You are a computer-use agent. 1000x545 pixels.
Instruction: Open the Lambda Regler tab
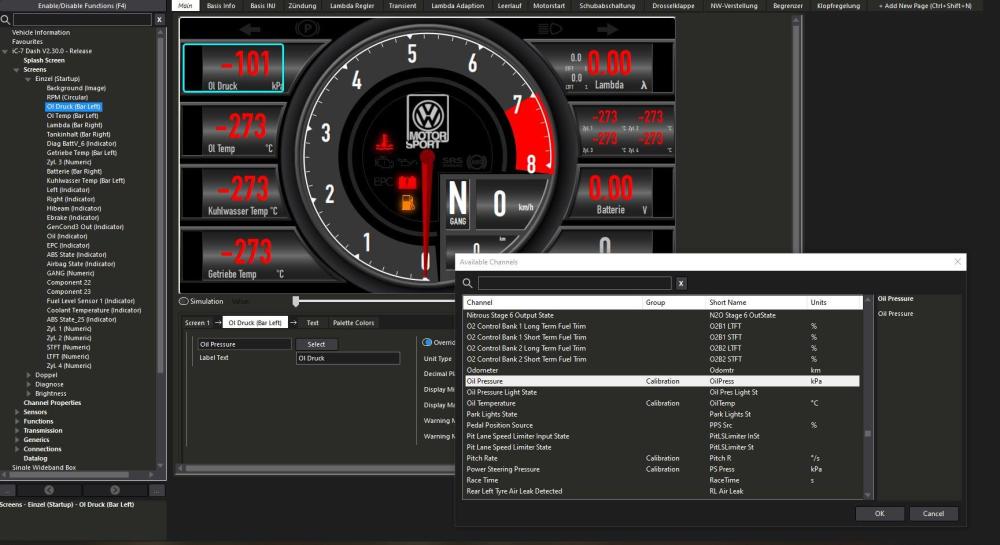point(352,6)
